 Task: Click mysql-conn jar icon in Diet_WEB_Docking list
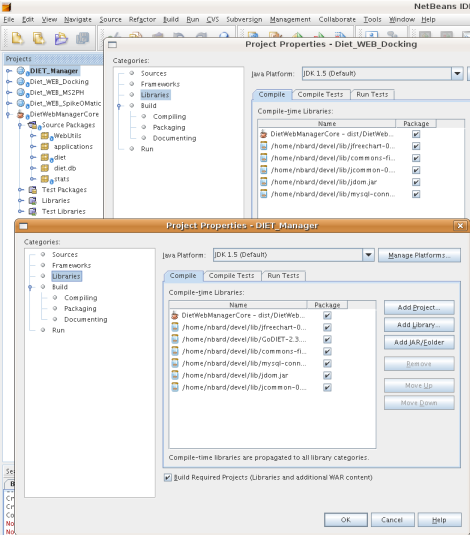tap(264, 194)
